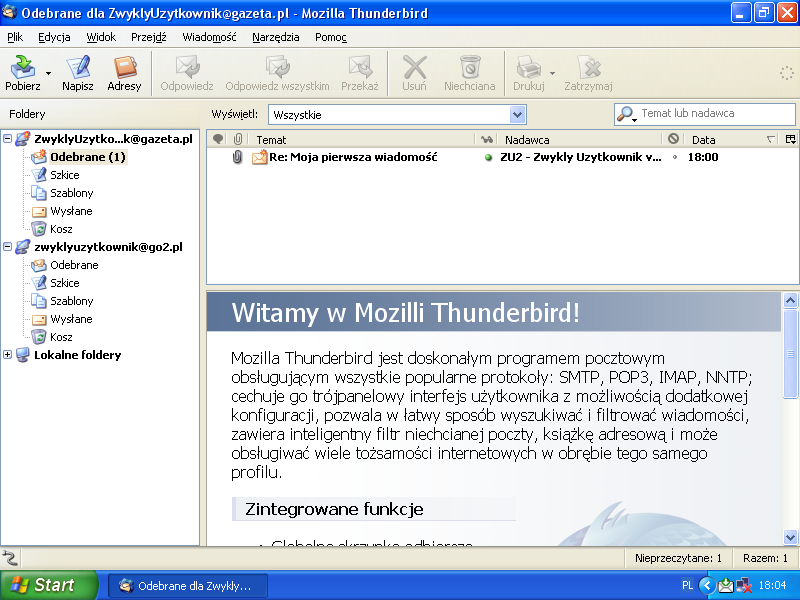800x600 pixels.
Task: Click the PL language indicator in the tray
Action: 687,585
